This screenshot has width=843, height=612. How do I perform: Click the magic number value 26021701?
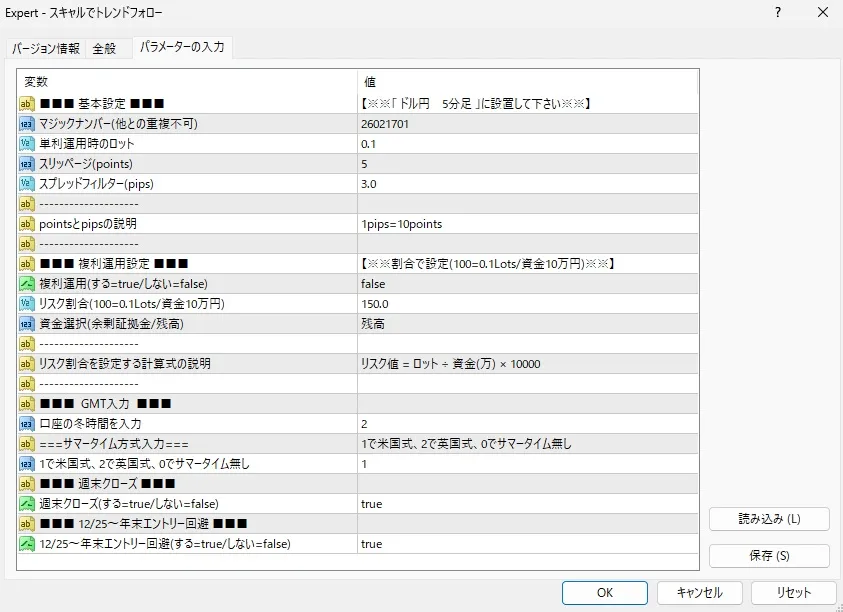click(x=385, y=124)
